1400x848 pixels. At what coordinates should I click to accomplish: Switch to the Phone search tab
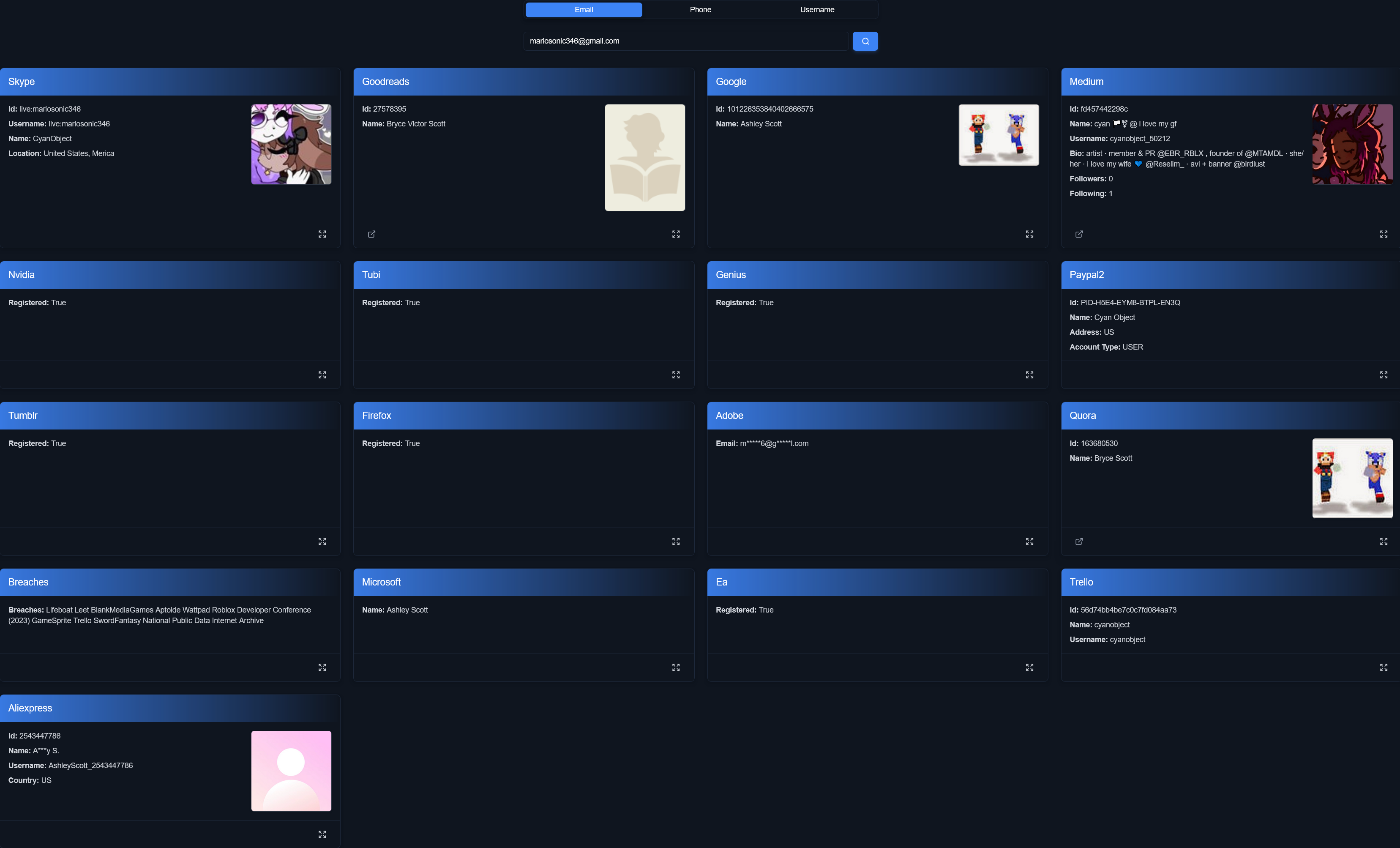700,10
